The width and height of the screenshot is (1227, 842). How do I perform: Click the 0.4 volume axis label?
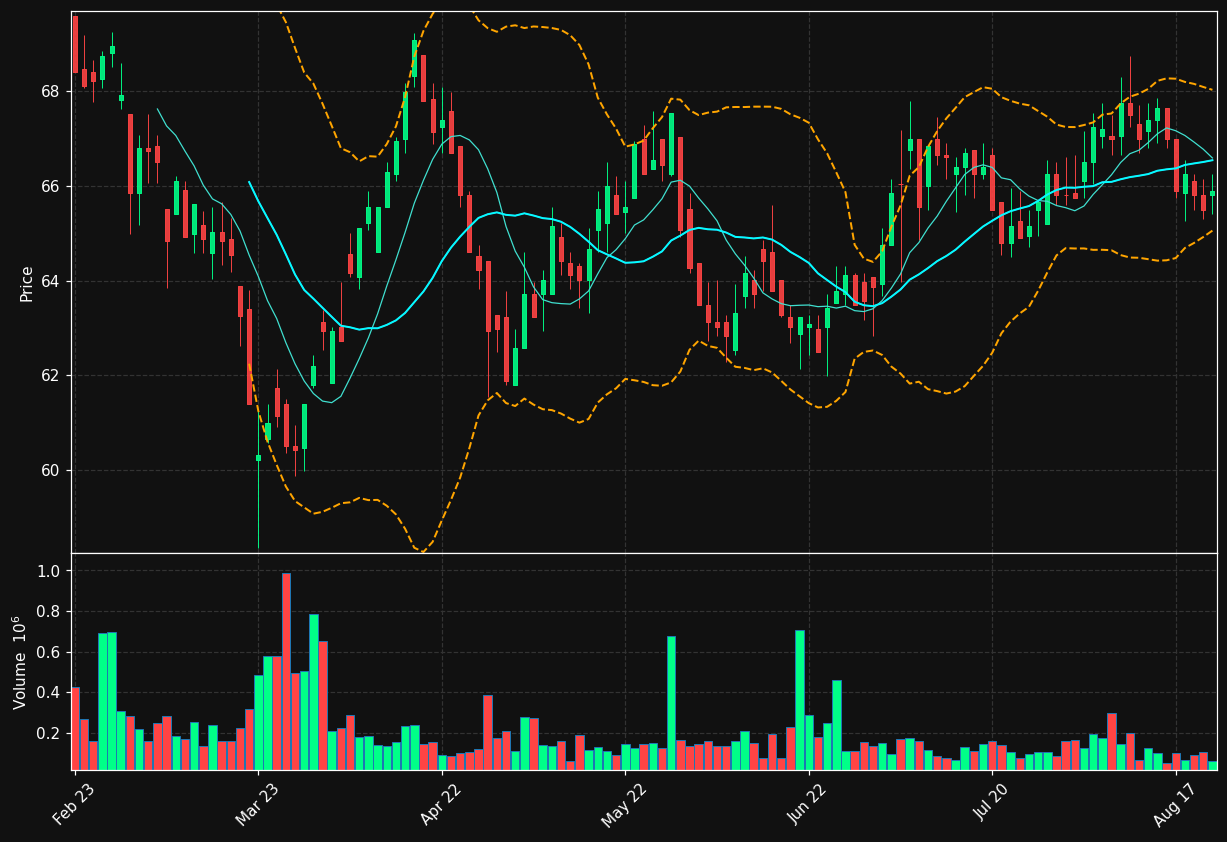(x=49, y=693)
